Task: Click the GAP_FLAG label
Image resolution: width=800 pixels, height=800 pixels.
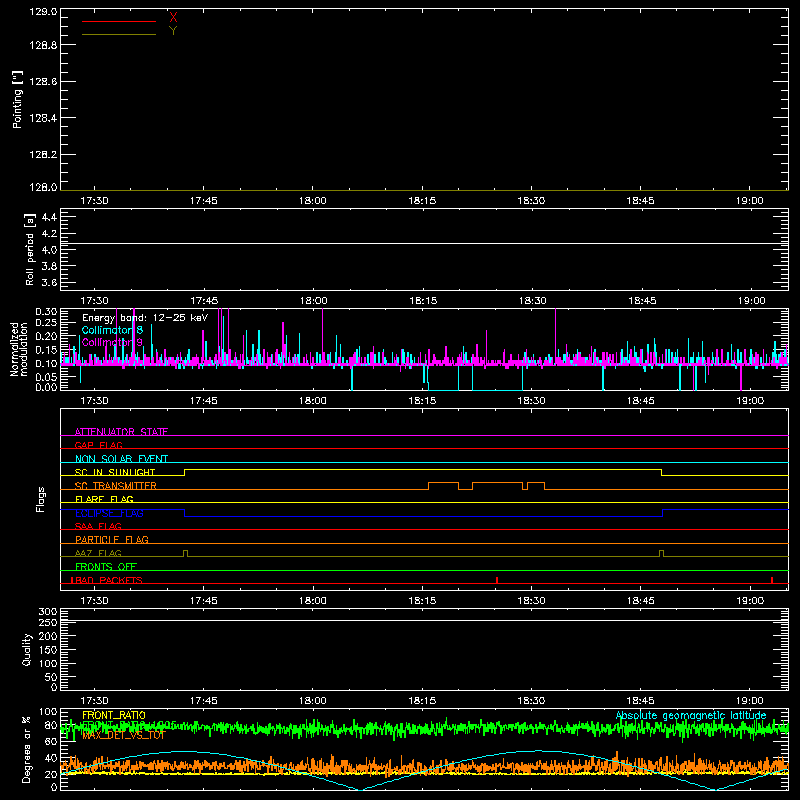Action: point(98,445)
